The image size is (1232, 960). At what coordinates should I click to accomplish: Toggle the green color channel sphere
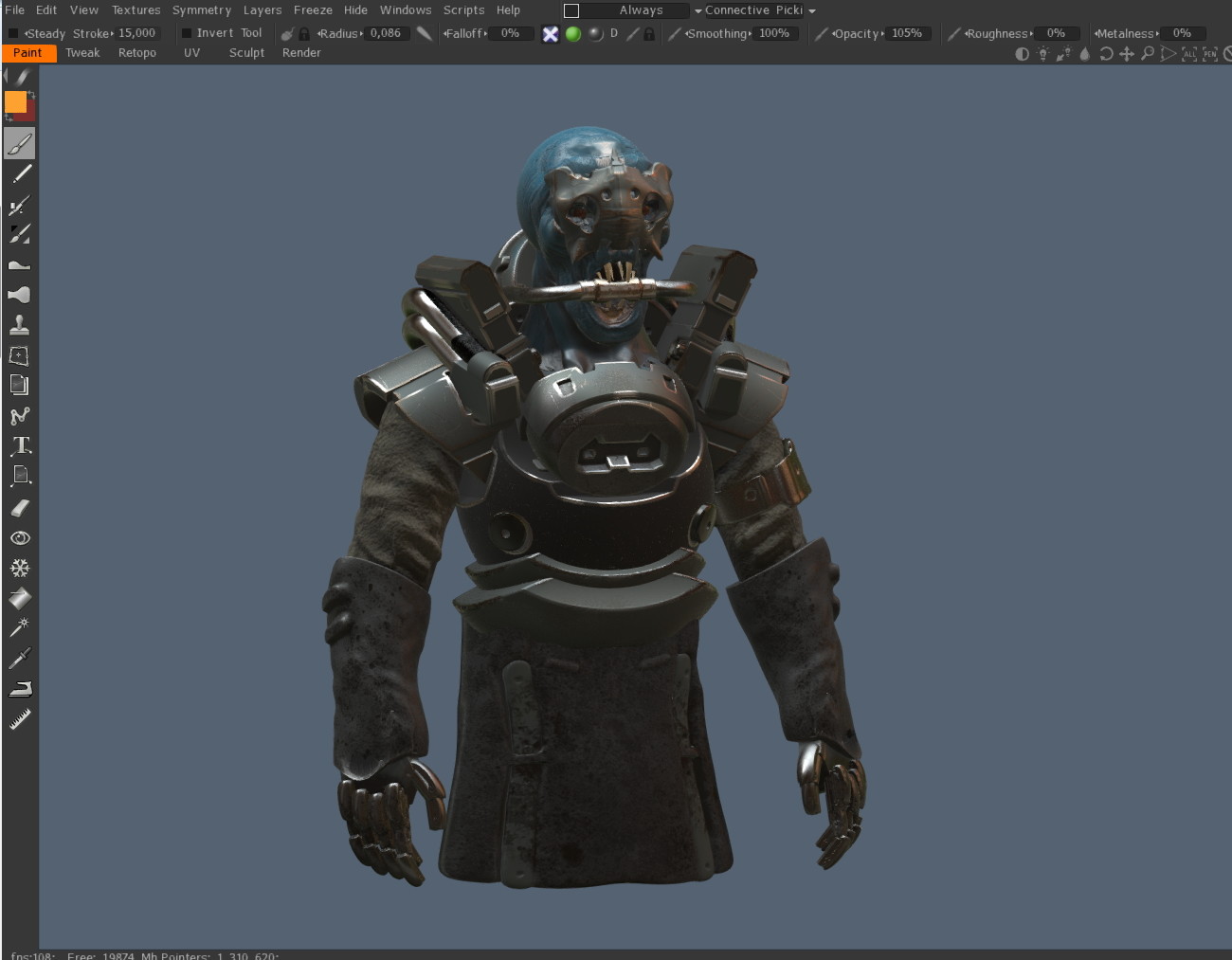(x=573, y=34)
